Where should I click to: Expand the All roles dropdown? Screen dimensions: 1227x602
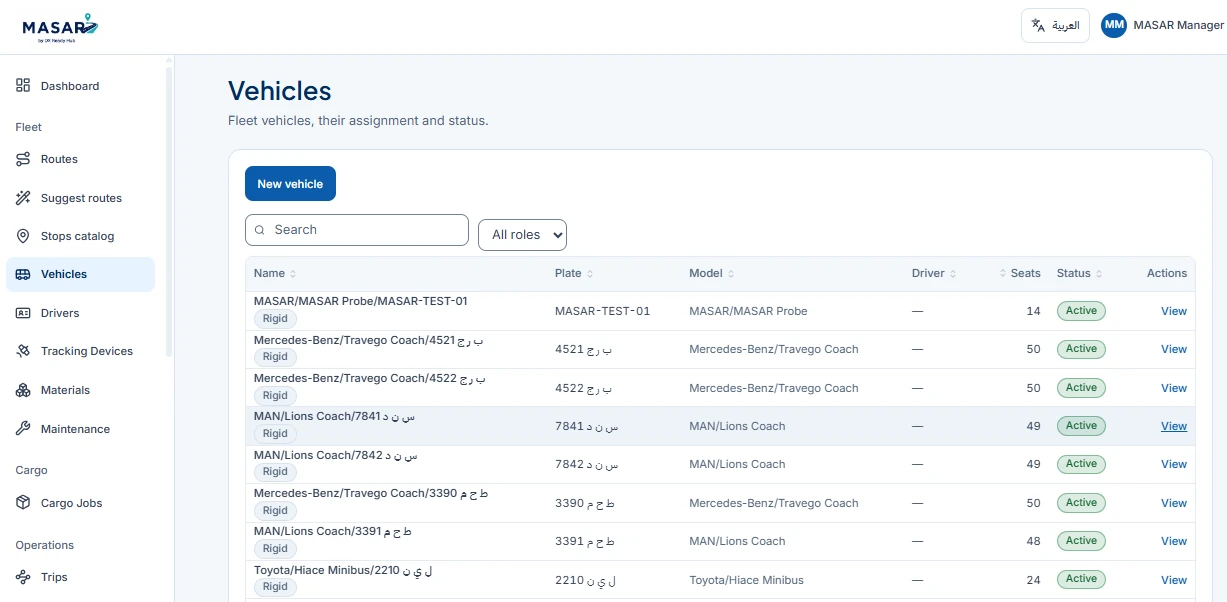(x=522, y=235)
